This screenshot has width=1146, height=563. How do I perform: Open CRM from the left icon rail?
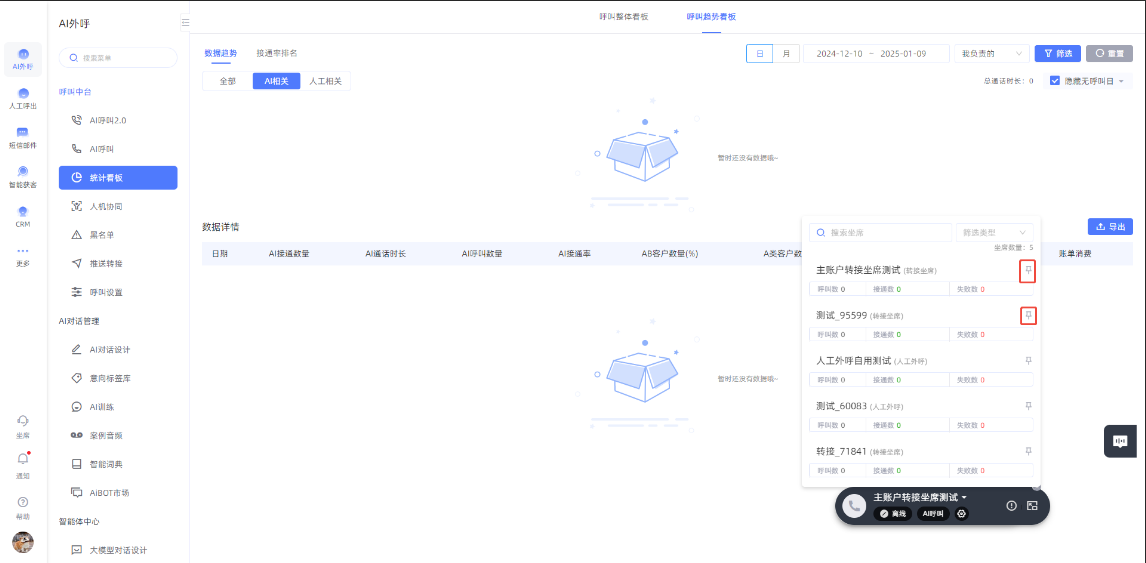point(22,217)
